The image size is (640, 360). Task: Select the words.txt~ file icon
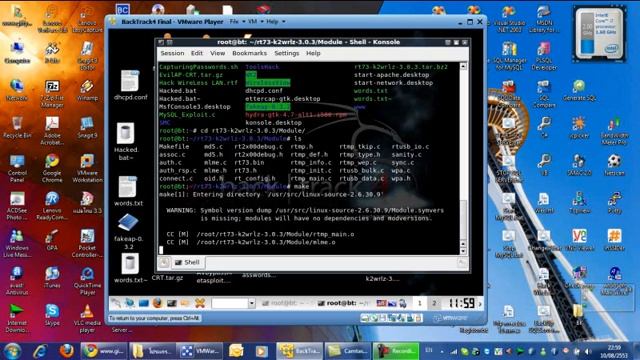point(130,268)
